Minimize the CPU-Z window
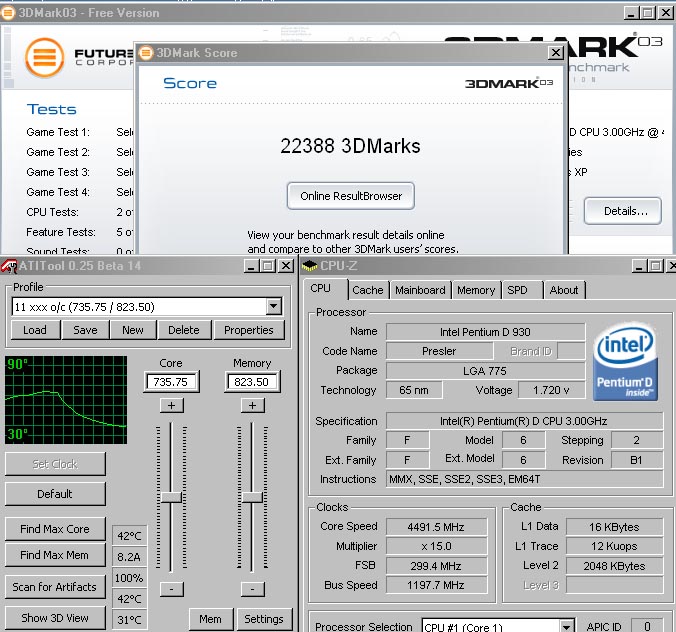The height and width of the screenshot is (632, 676). 639,266
